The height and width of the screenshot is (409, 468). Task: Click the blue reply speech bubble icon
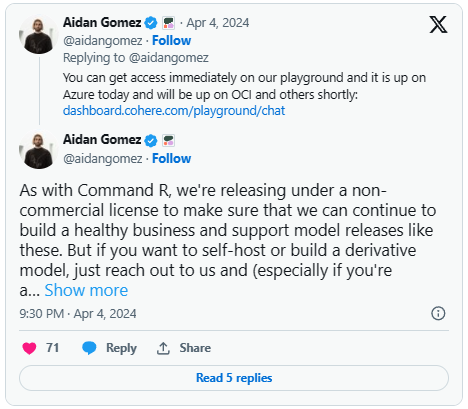89,348
